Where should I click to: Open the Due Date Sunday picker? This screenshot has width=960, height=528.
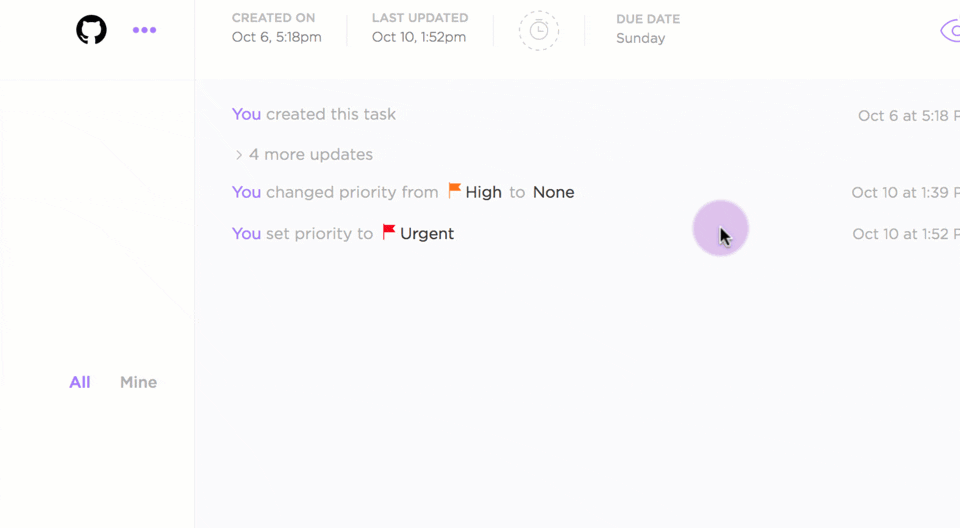640,38
